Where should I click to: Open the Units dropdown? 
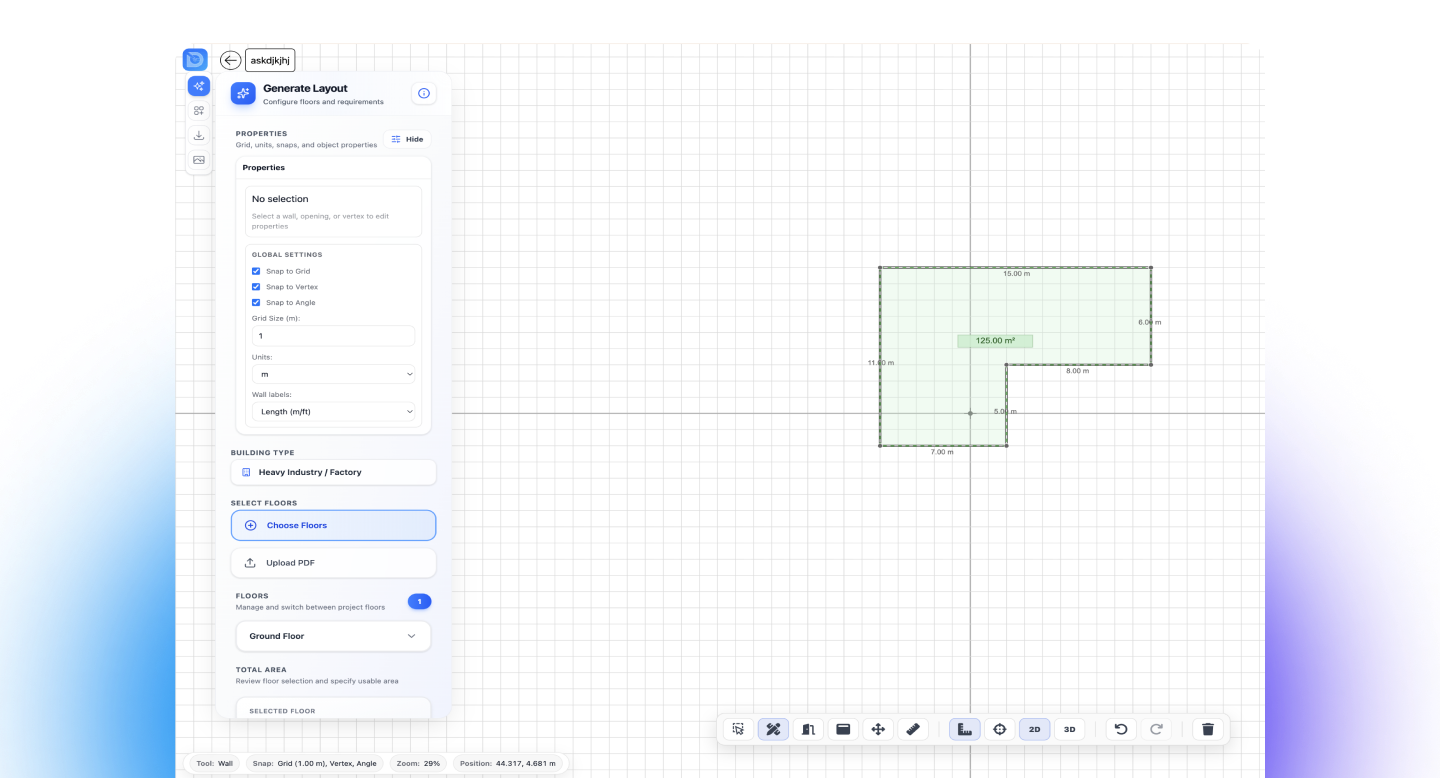(333, 374)
